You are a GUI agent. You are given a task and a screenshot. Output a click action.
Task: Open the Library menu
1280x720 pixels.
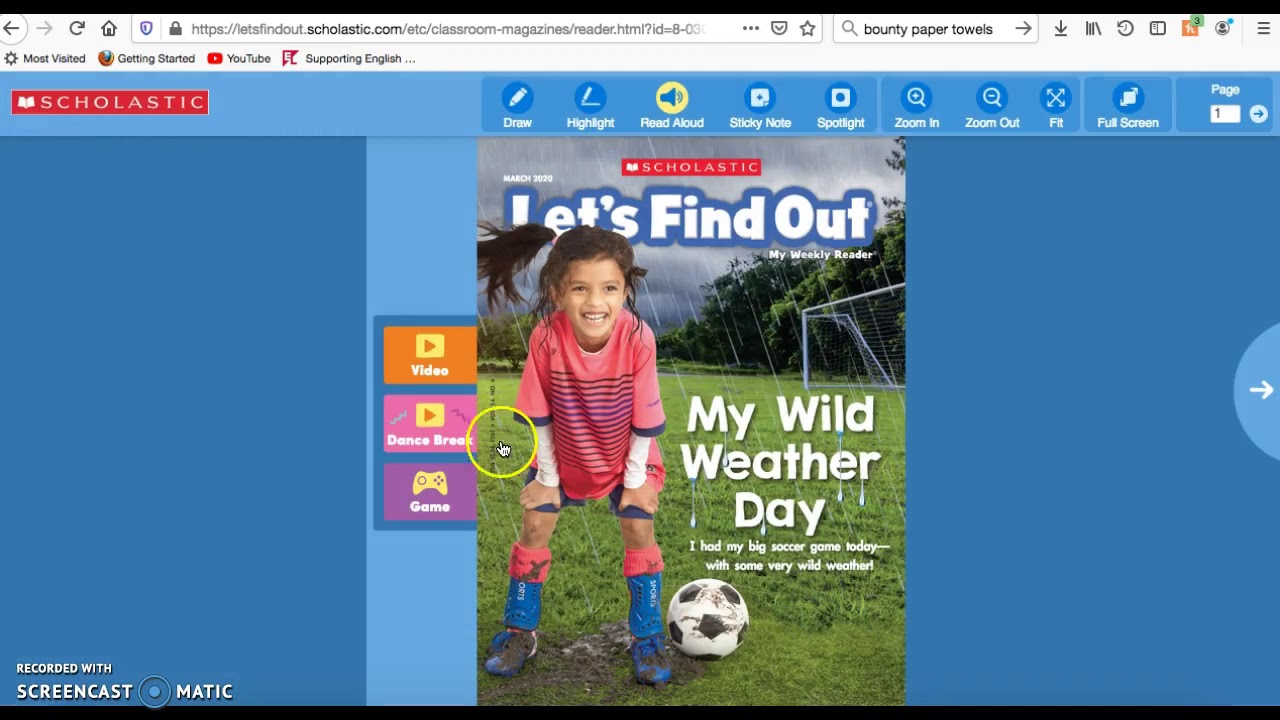[1093, 29]
